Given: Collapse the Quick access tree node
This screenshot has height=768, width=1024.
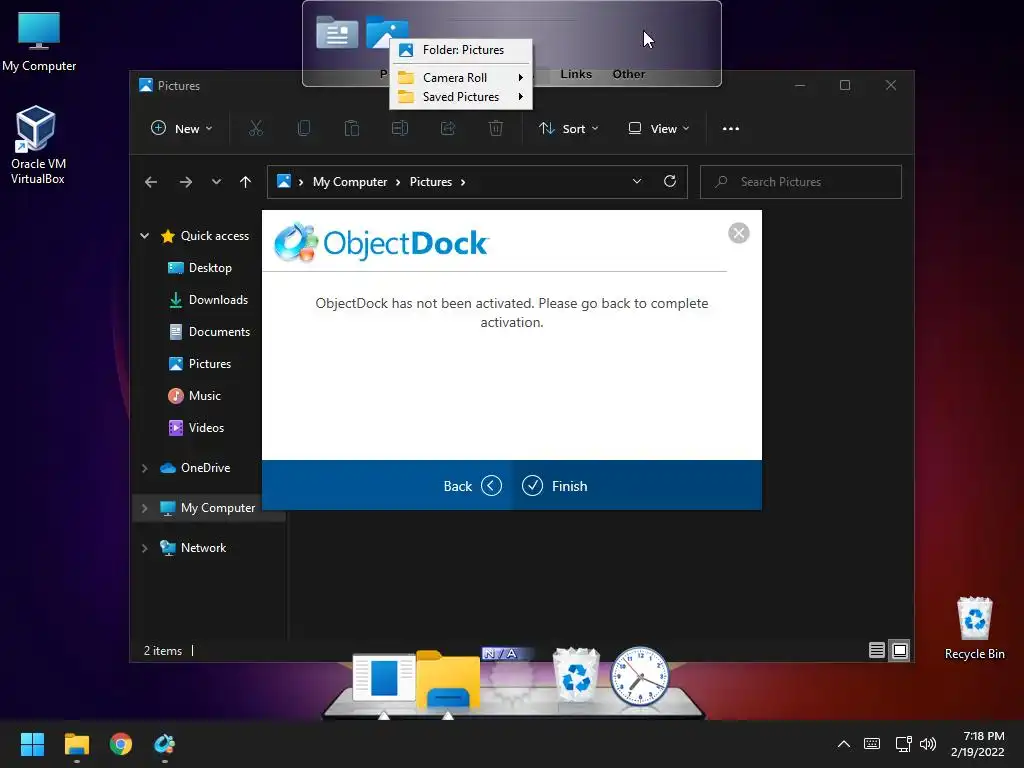Looking at the screenshot, I should tap(144, 236).
